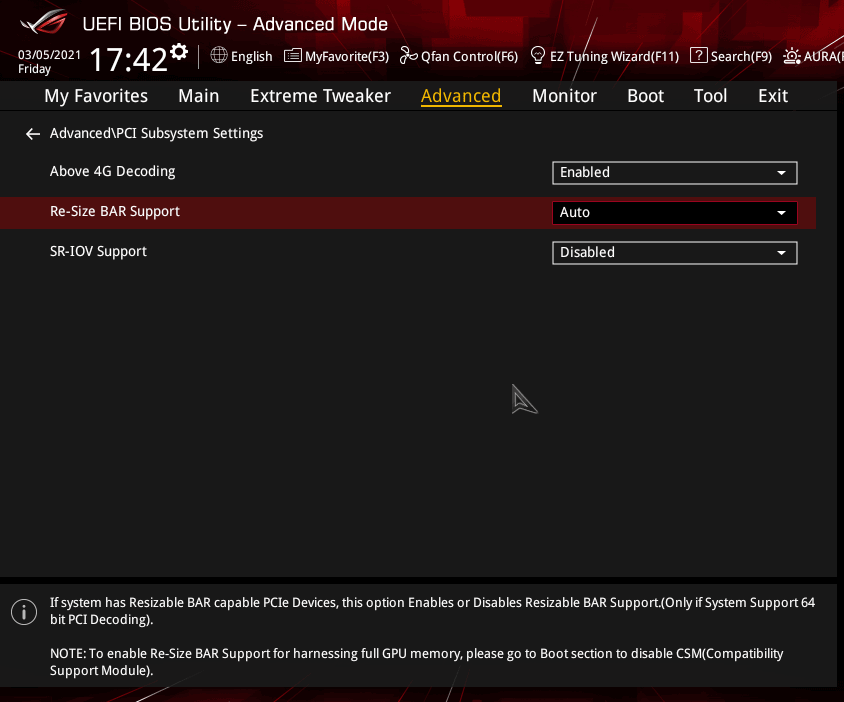Launch Qfan Control(F6)
This screenshot has height=702, width=844.
(x=469, y=56)
